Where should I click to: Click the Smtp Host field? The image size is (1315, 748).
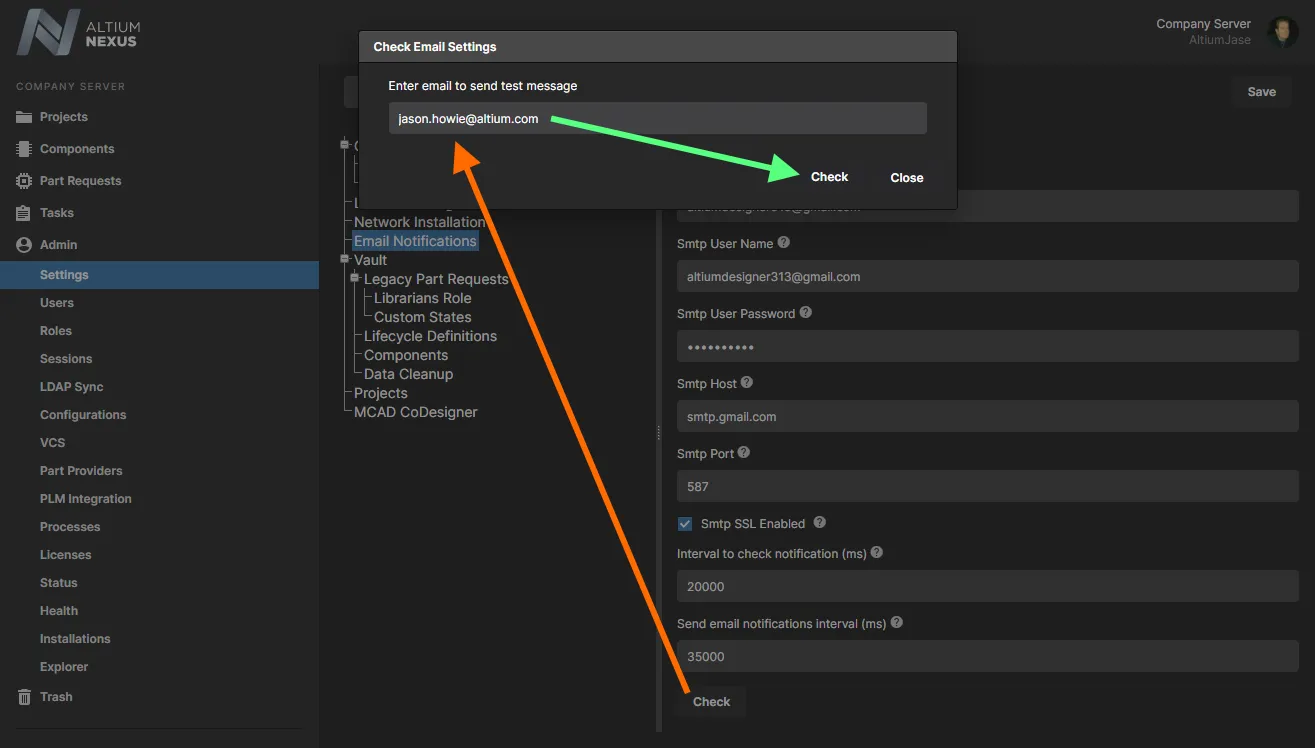pos(988,417)
